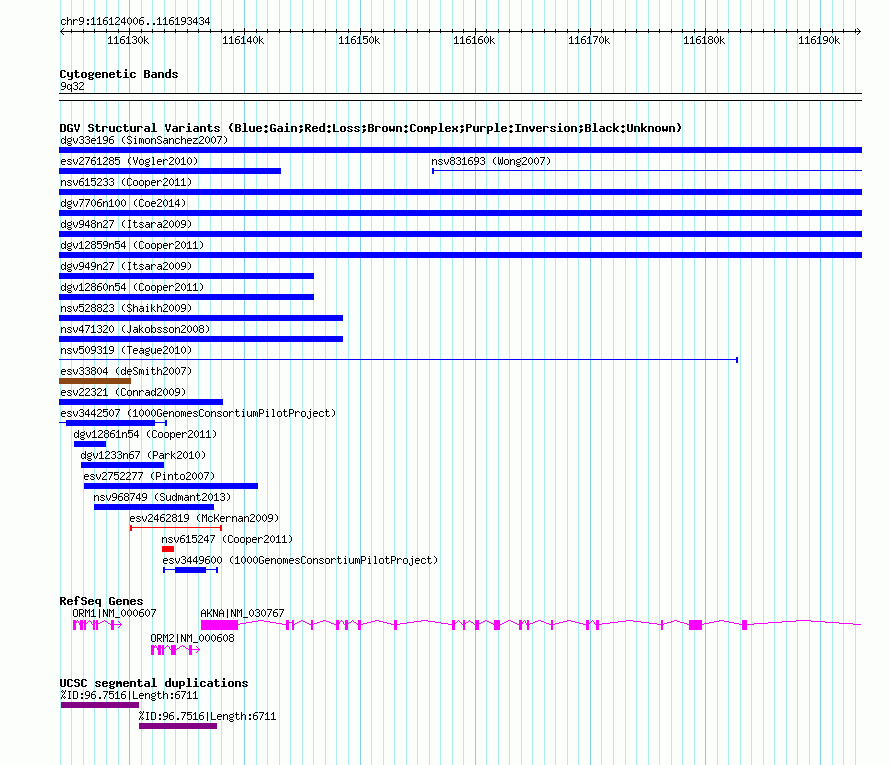Click the red esv2462819 (McKernan2009) line
The height and width of the screenshot is (765, 890).
(175, 528)
